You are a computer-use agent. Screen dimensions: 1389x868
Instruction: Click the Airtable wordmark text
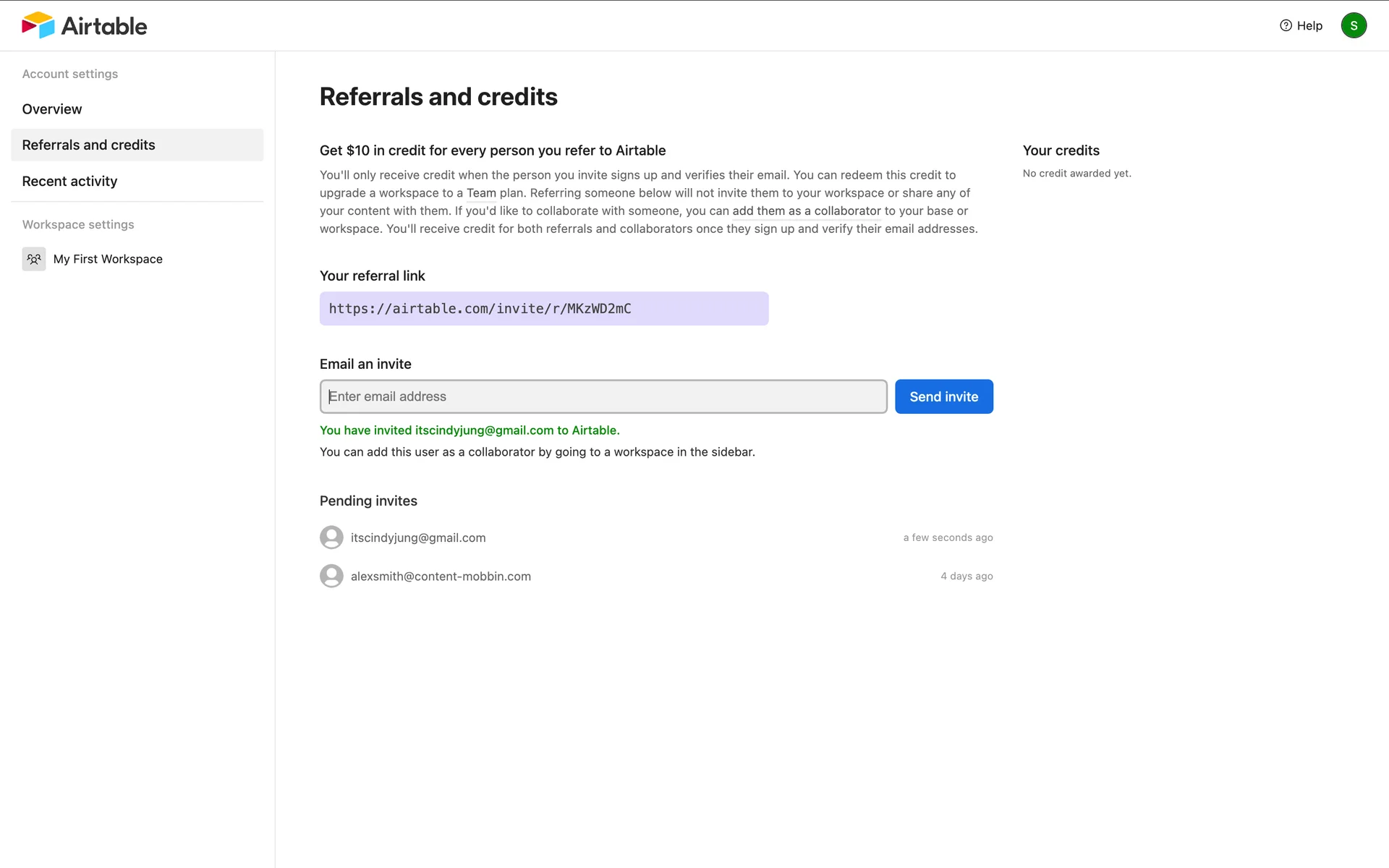104,26
